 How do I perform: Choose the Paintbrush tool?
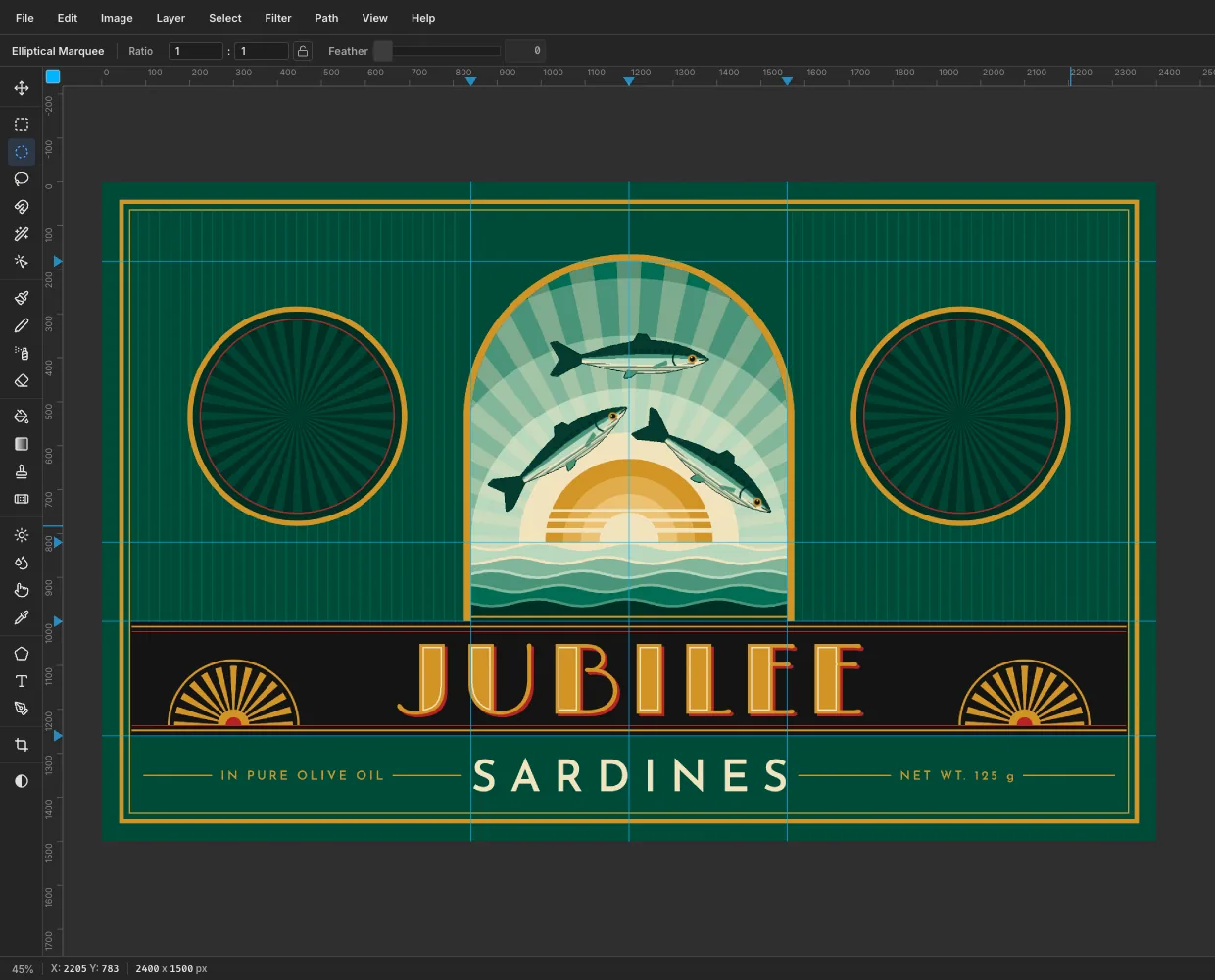[x=22, y=298]
